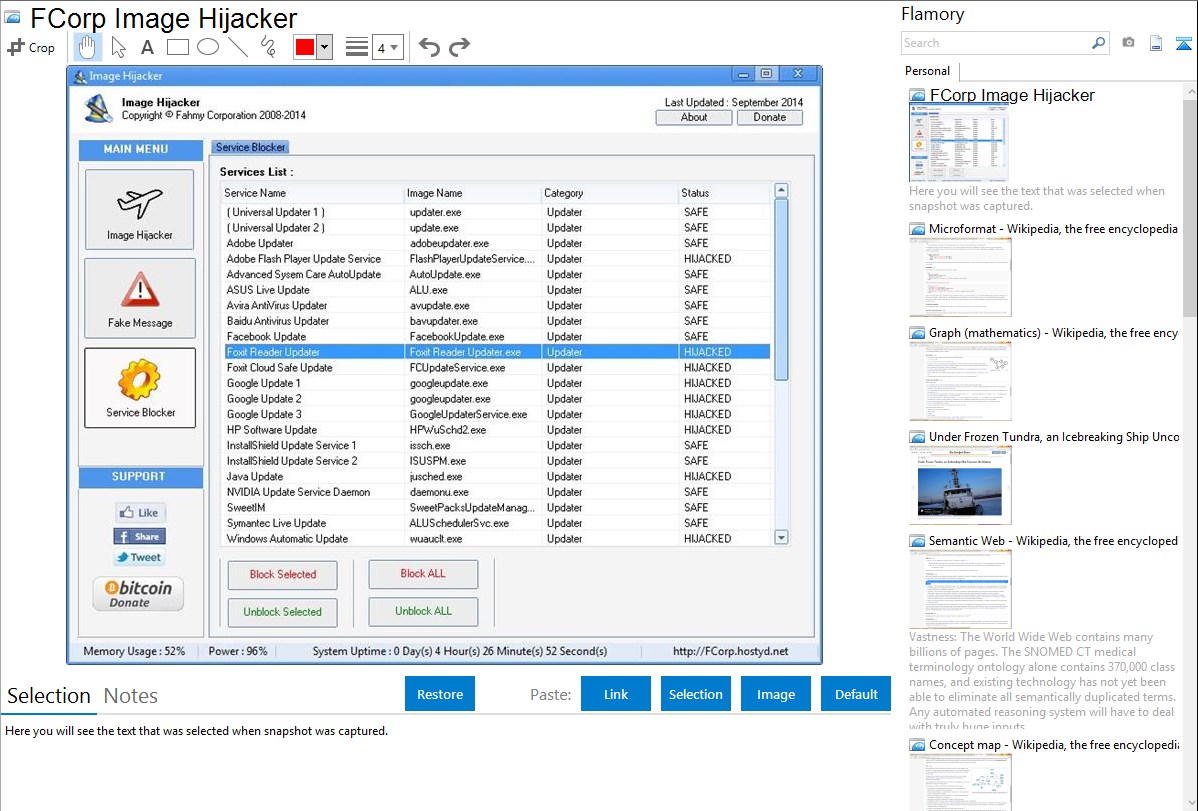
Task: Click the Facebook Share button
Action: click(140, 537)
